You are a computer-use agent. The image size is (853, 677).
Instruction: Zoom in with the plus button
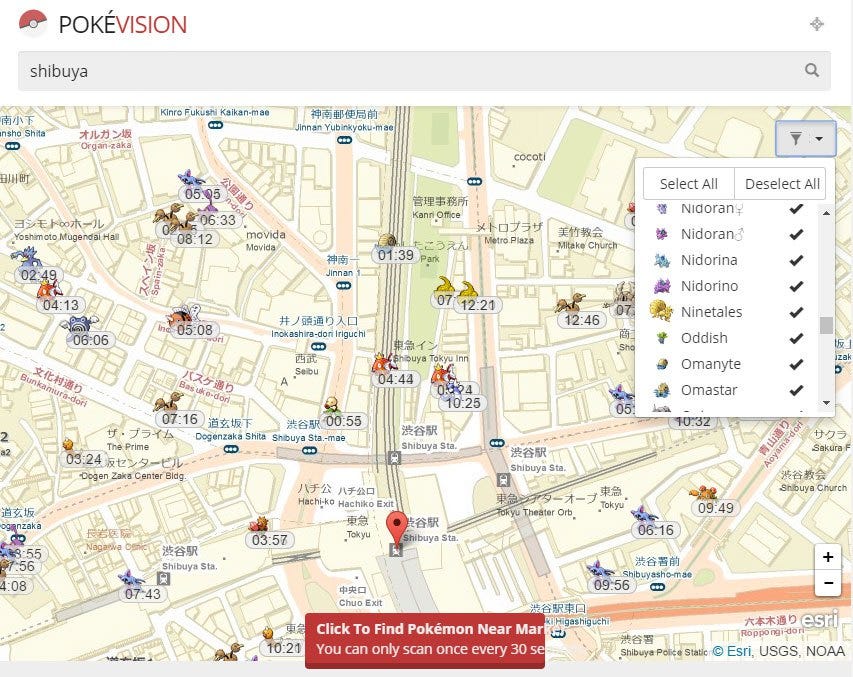pyautogui.click(x=828, y=557)
